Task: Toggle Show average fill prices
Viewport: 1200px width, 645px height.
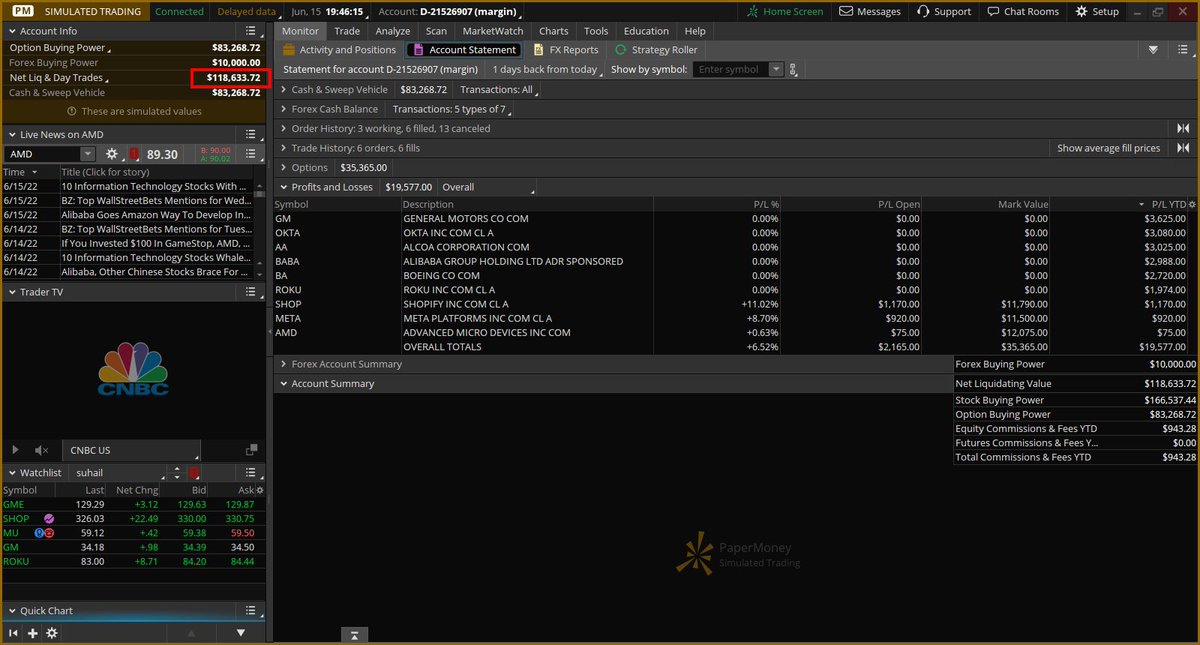Action: [1109, 148]
